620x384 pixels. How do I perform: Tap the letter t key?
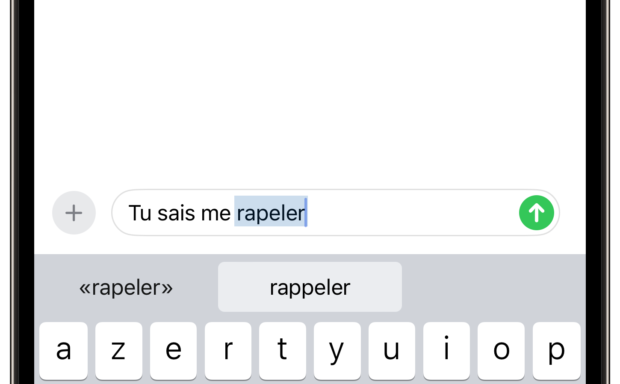282,351
